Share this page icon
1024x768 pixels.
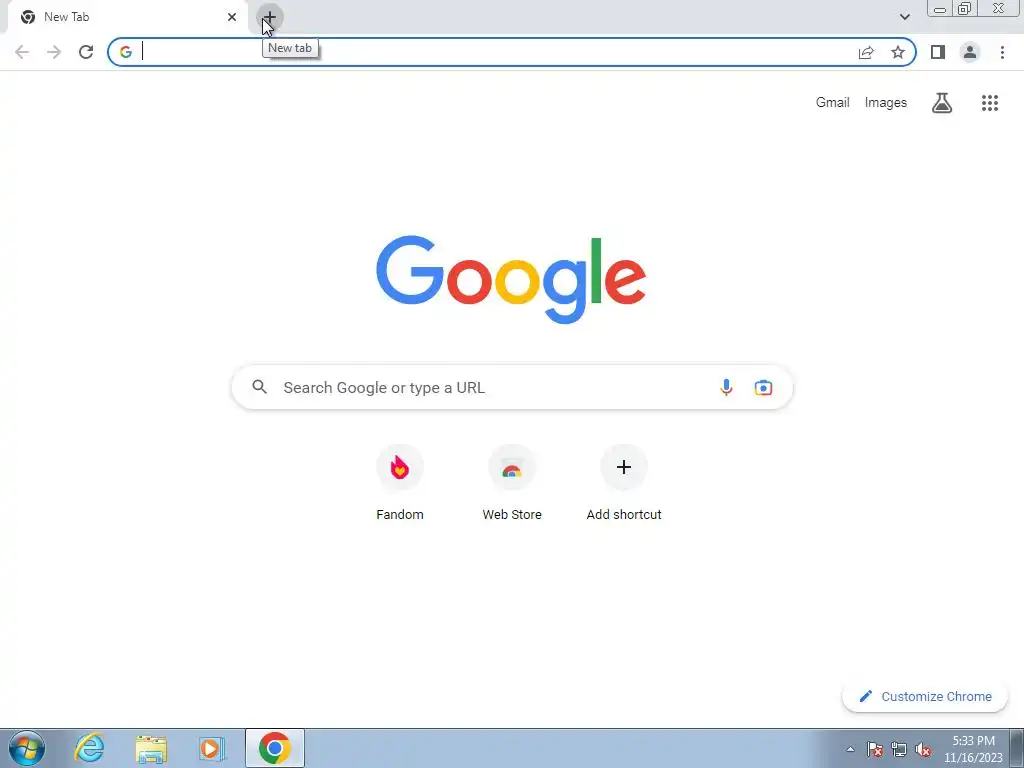[866, 52]
